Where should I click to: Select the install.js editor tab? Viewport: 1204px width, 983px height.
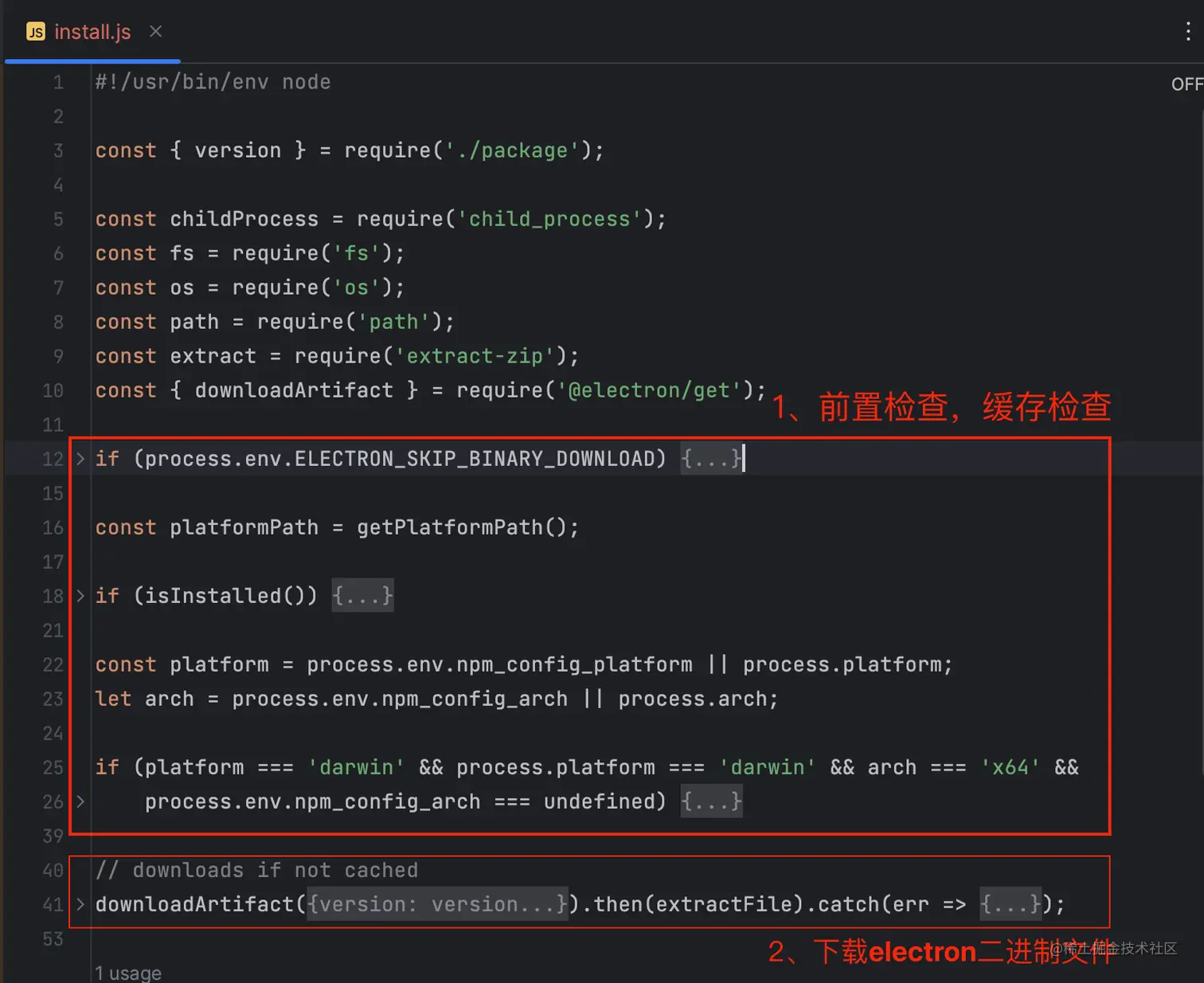(92, 32)
